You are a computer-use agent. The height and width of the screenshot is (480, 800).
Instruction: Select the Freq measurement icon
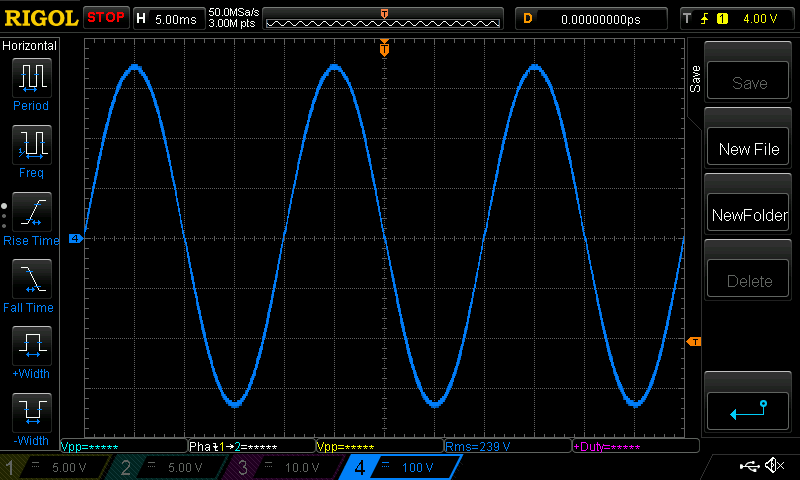[x=31, y=145]
